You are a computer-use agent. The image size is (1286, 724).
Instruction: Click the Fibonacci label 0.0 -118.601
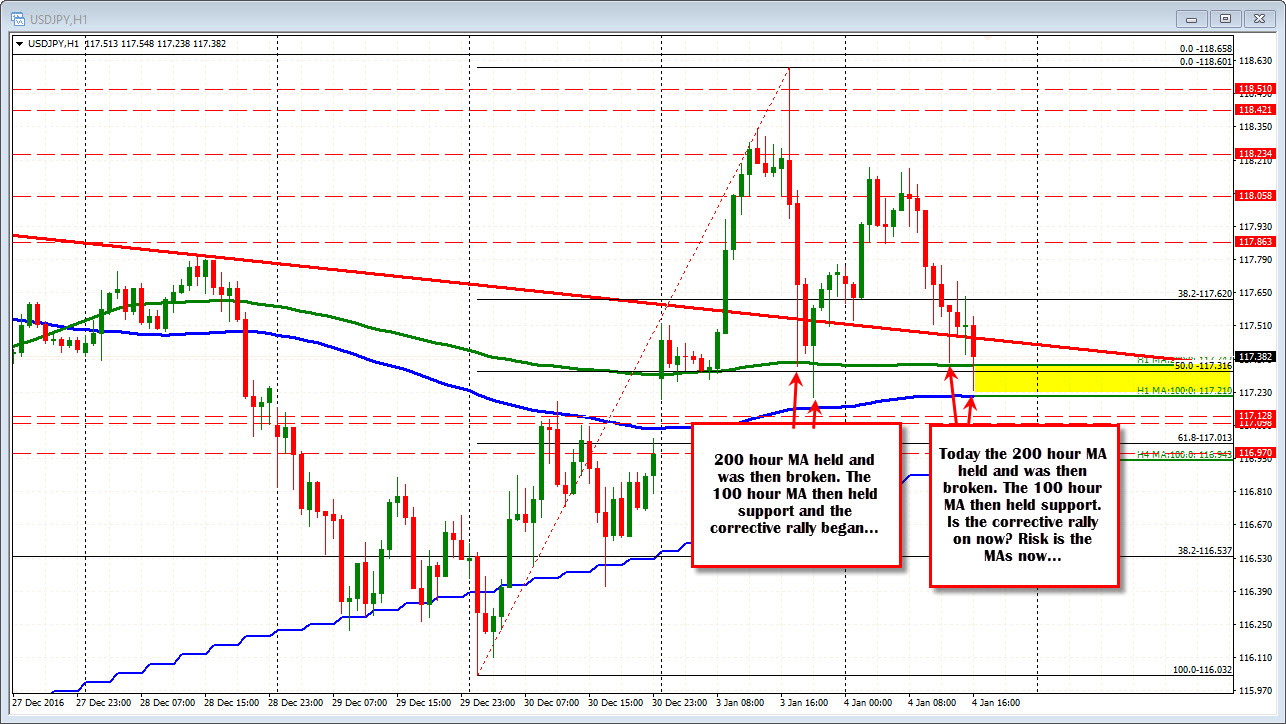pos(1206,61)
